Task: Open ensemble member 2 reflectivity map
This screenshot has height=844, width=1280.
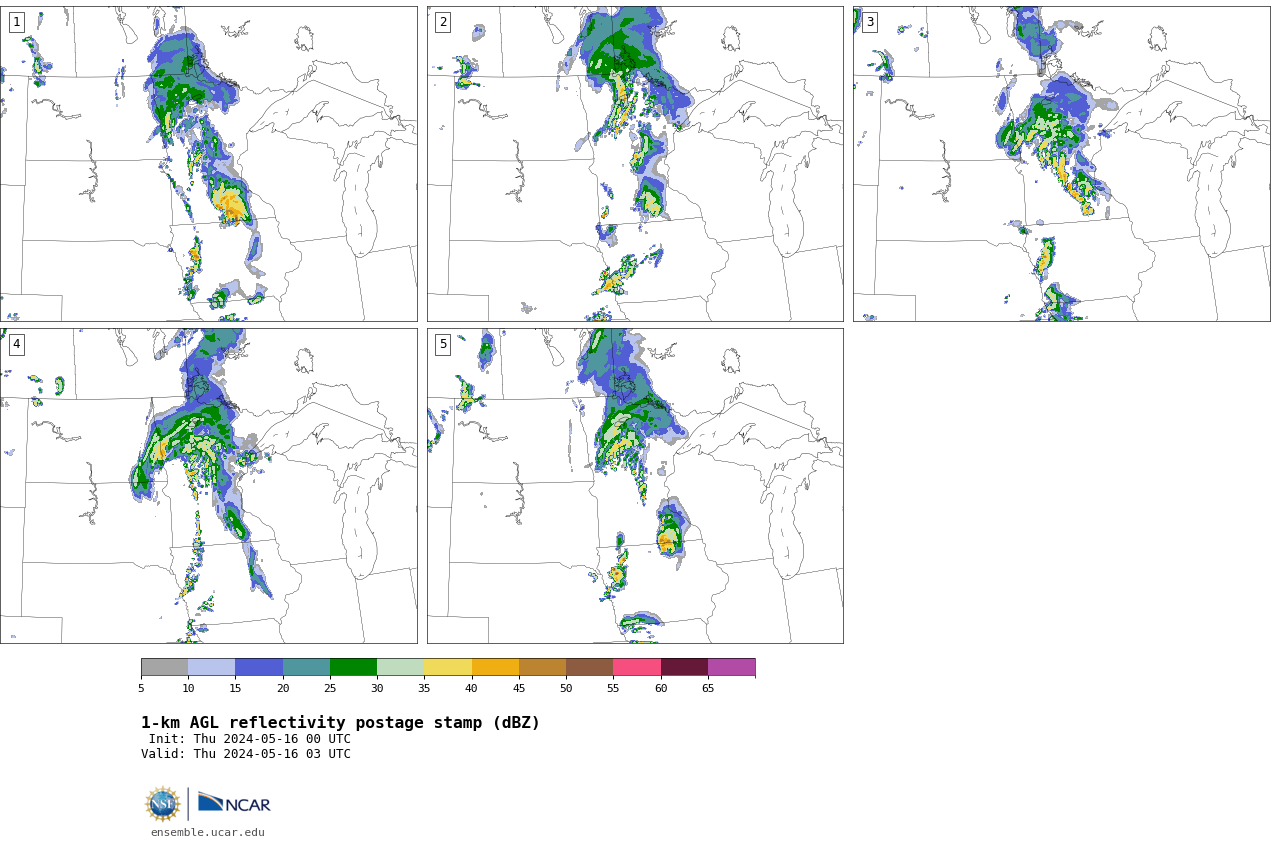Action: tap(635, 164)
